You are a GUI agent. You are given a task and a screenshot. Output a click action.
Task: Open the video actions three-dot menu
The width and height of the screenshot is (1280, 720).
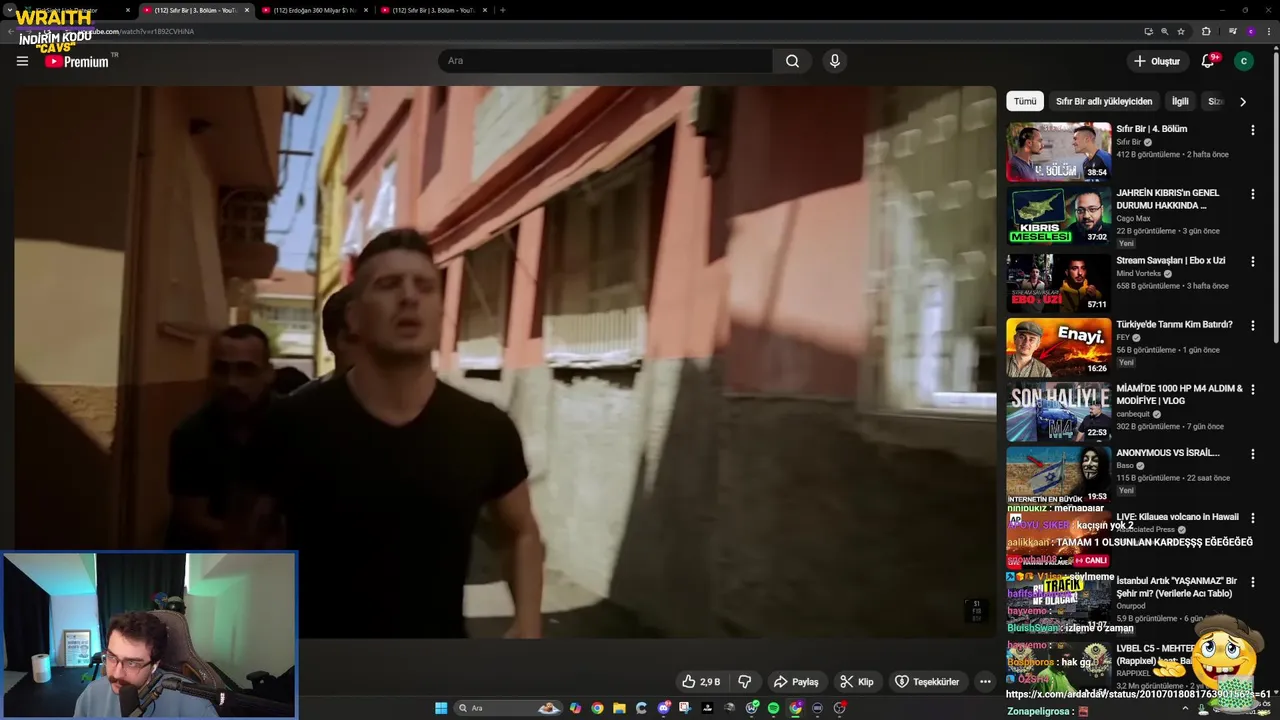point(985,682)
